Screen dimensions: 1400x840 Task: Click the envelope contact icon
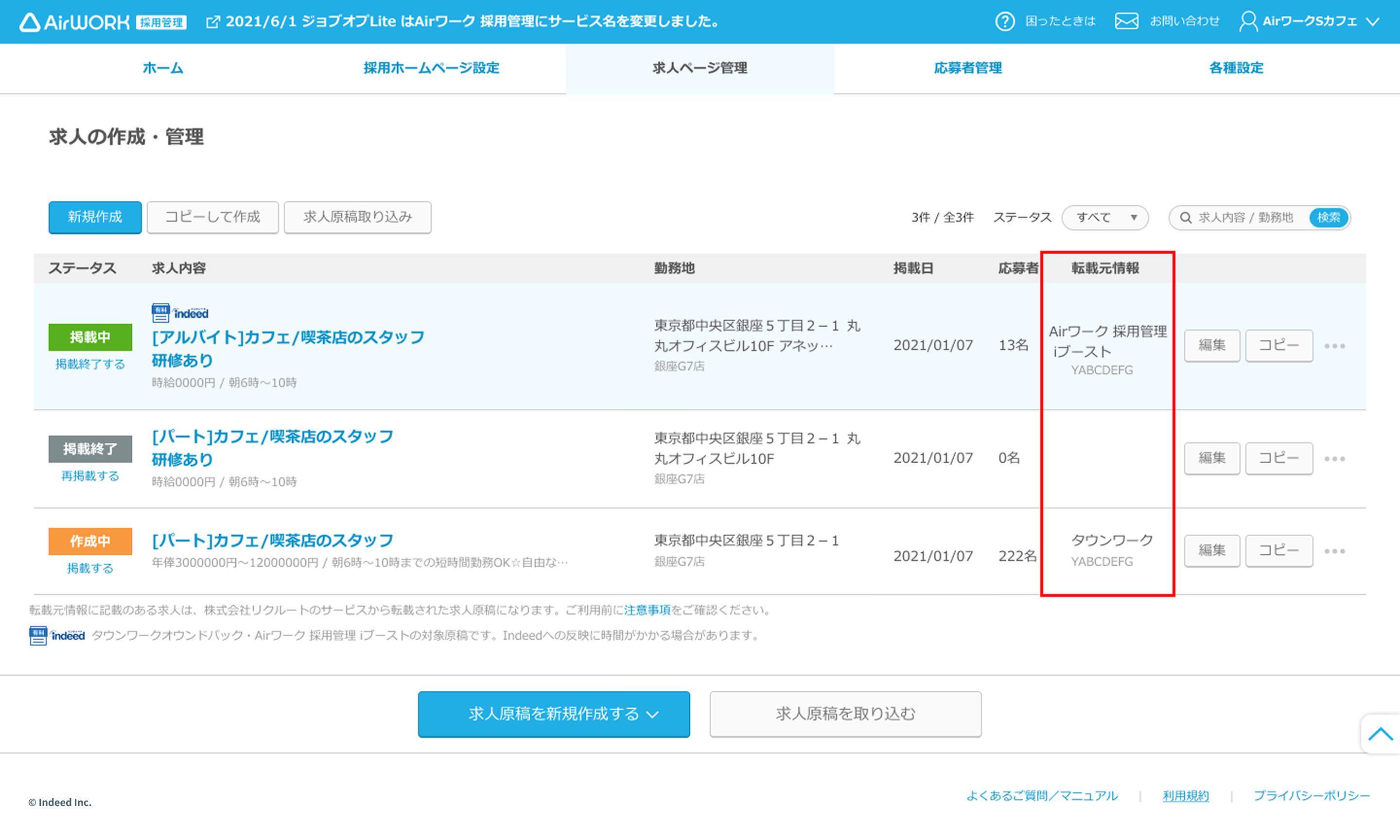tap(1126, 21)
